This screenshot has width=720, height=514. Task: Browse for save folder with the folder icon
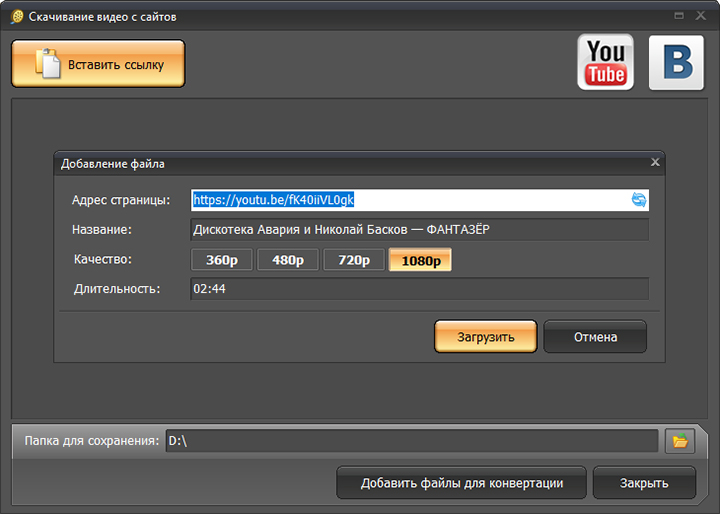pos(680,441)
